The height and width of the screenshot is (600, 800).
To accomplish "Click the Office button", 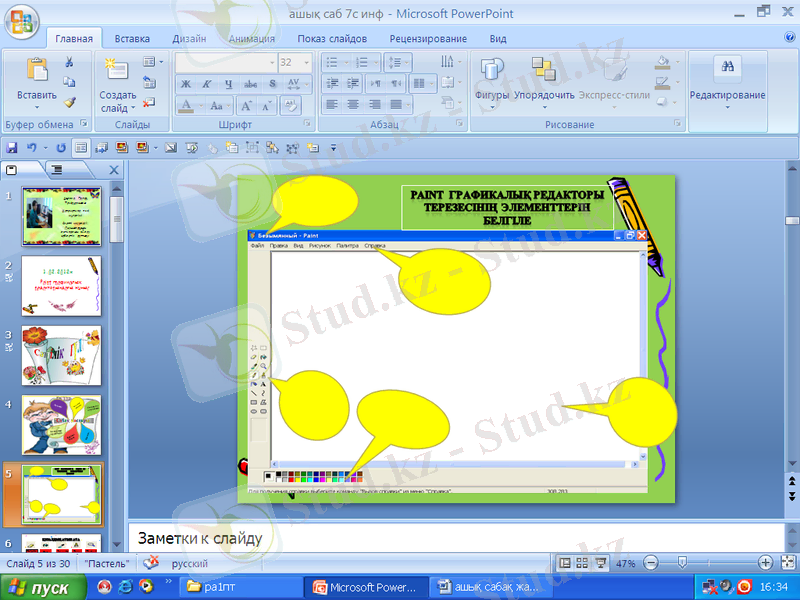I will click(x=22, y=19).
